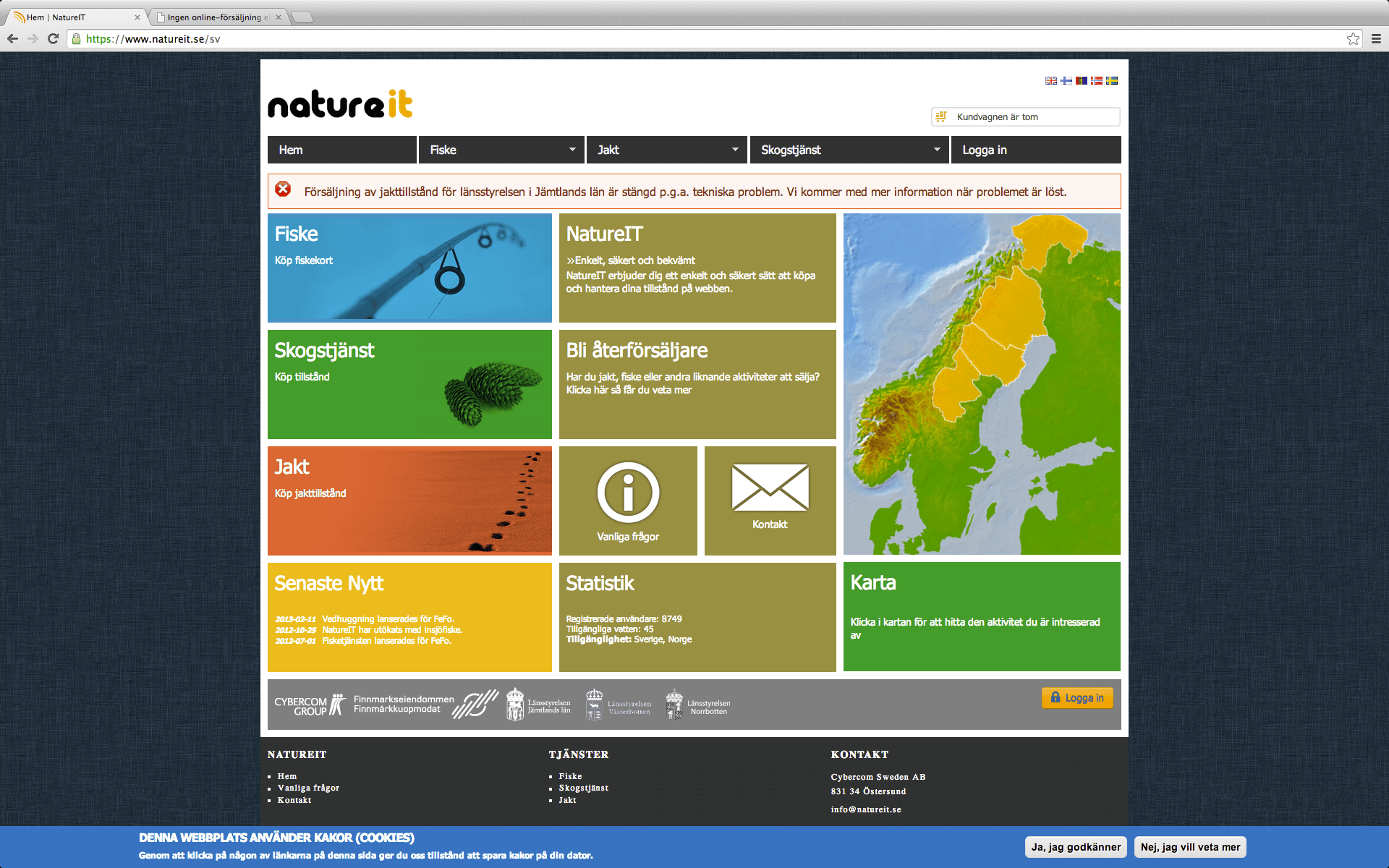Switch language with the Norwegian flag
The image size is (1389, 868).
(x=1097, y=80)
